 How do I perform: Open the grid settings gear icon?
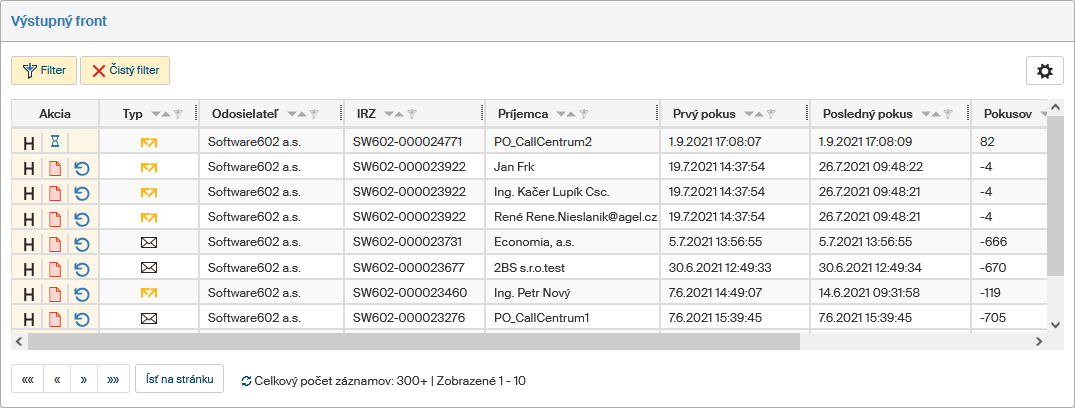(x=1045, y=71)
